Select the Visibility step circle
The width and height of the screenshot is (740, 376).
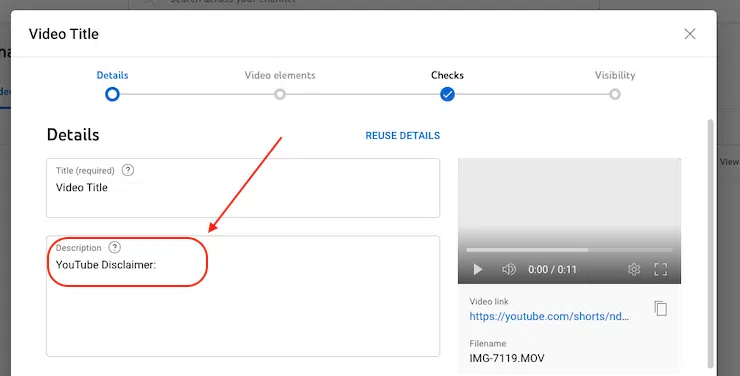[614, 94]
